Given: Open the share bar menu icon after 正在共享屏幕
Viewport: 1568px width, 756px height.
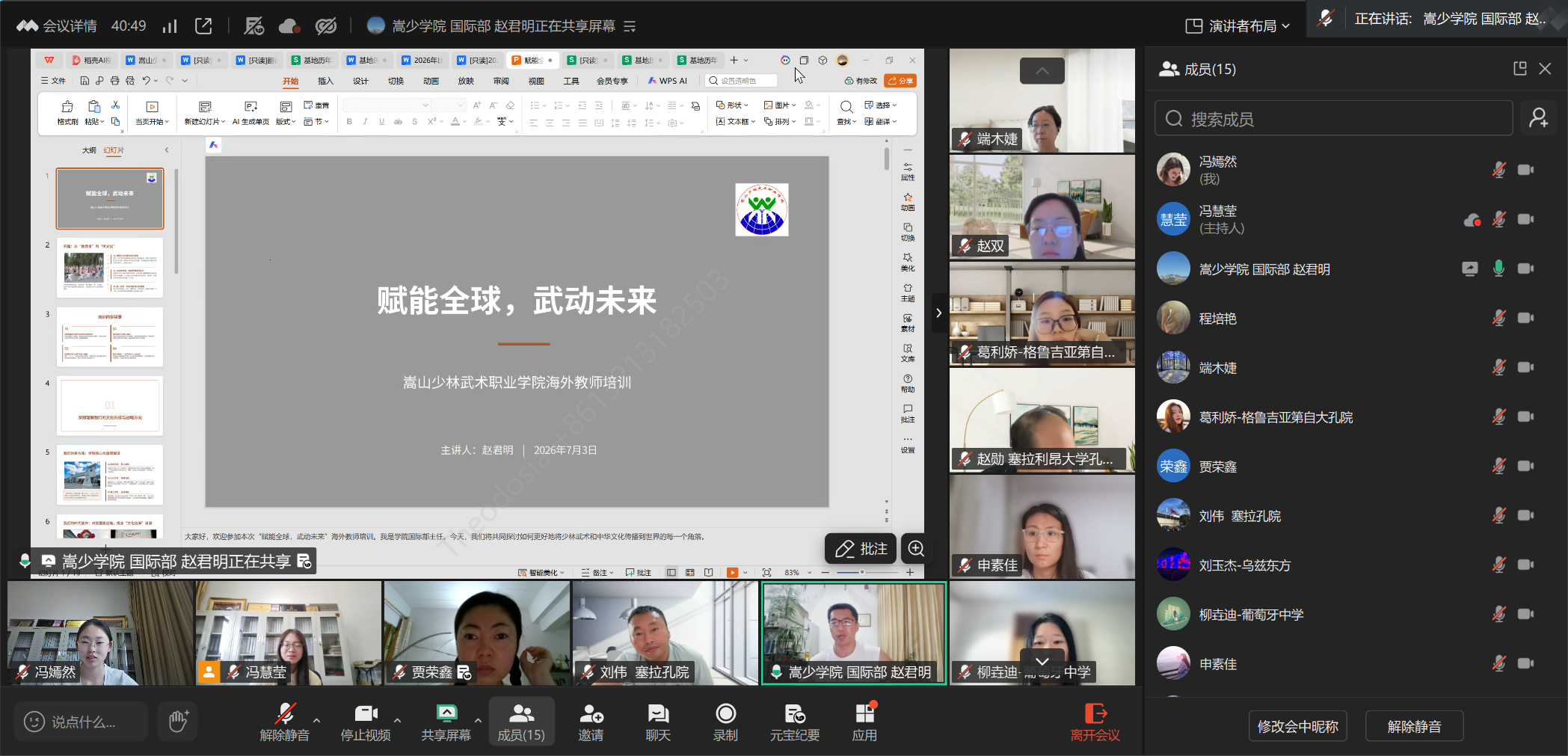Looking at the screenshot, I should (630, 26).
